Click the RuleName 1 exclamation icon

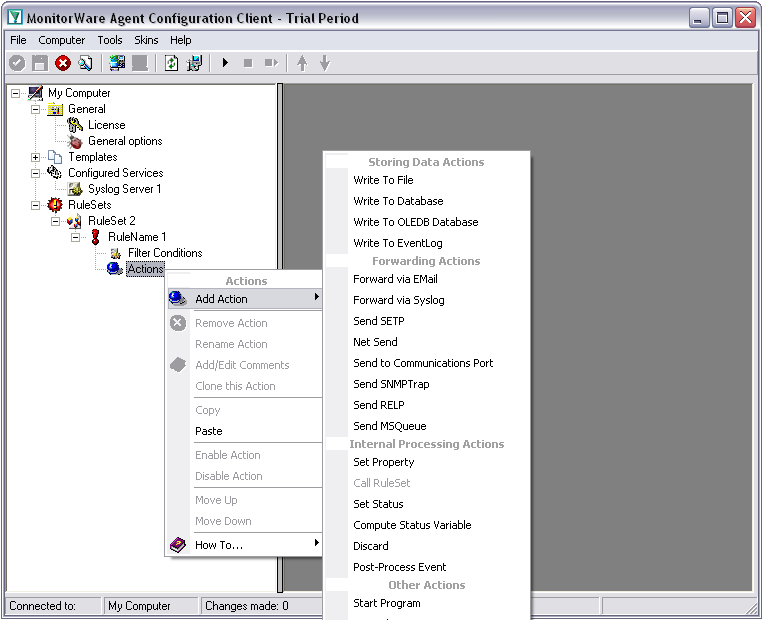[95, 237]
